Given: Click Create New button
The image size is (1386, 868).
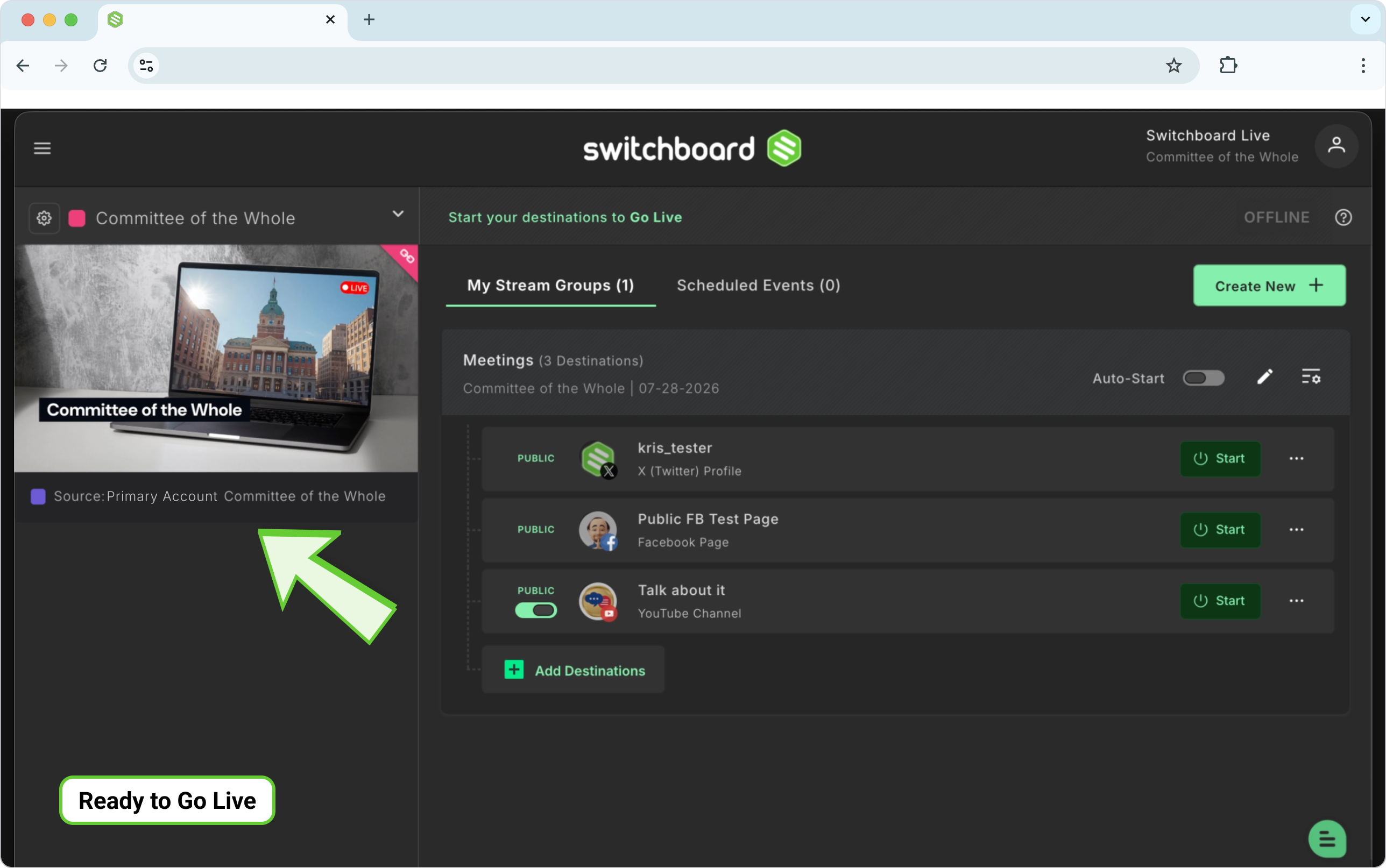Looking at the screenshot, I should pos(1269,286).
